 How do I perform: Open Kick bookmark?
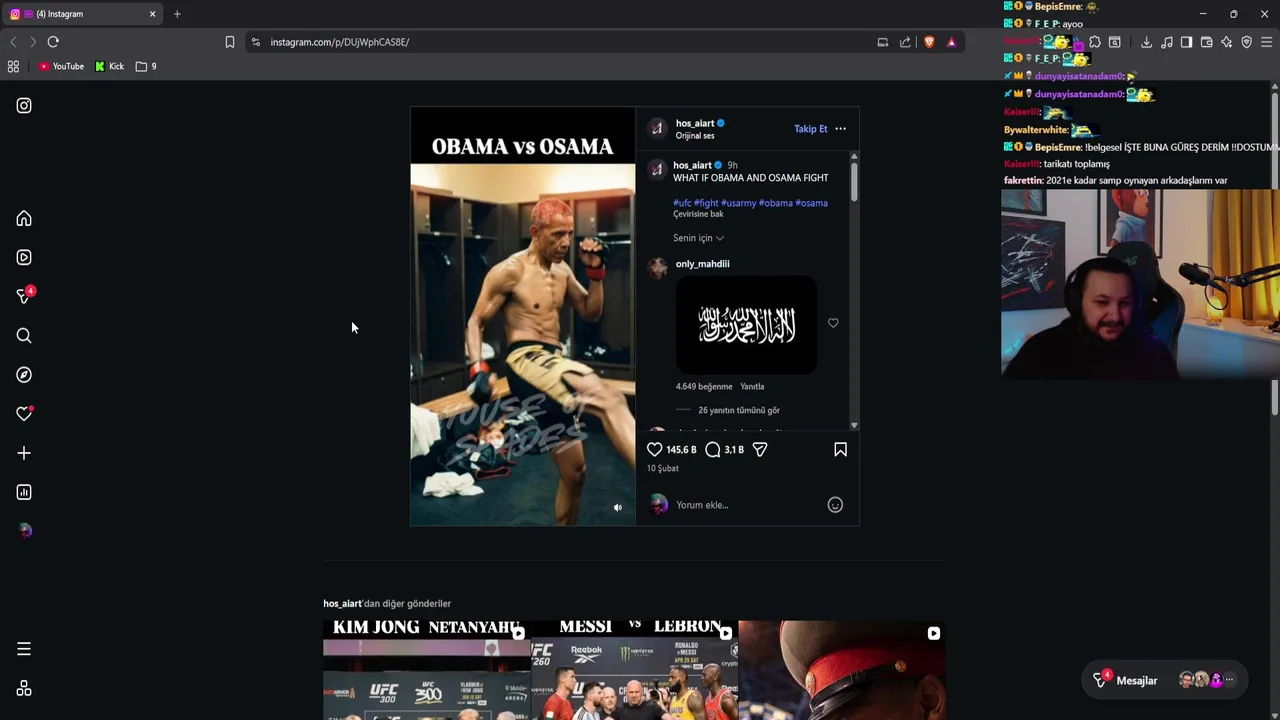pos(110,66)
